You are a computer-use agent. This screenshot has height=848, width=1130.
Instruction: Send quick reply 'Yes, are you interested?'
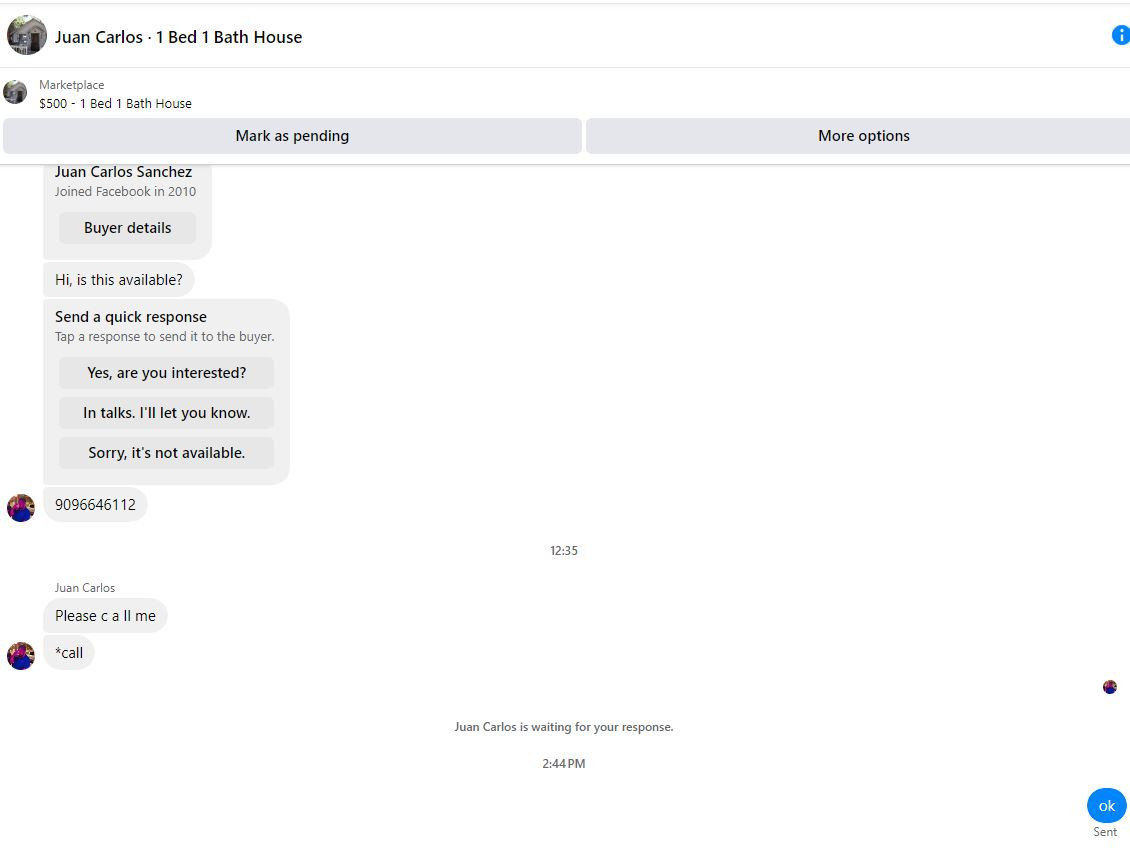(166, 372)
